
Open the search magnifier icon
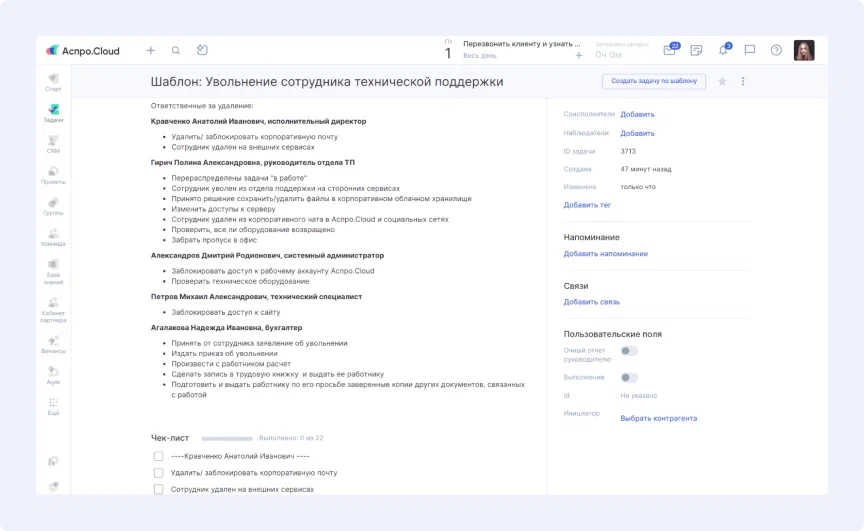[176, 50]
